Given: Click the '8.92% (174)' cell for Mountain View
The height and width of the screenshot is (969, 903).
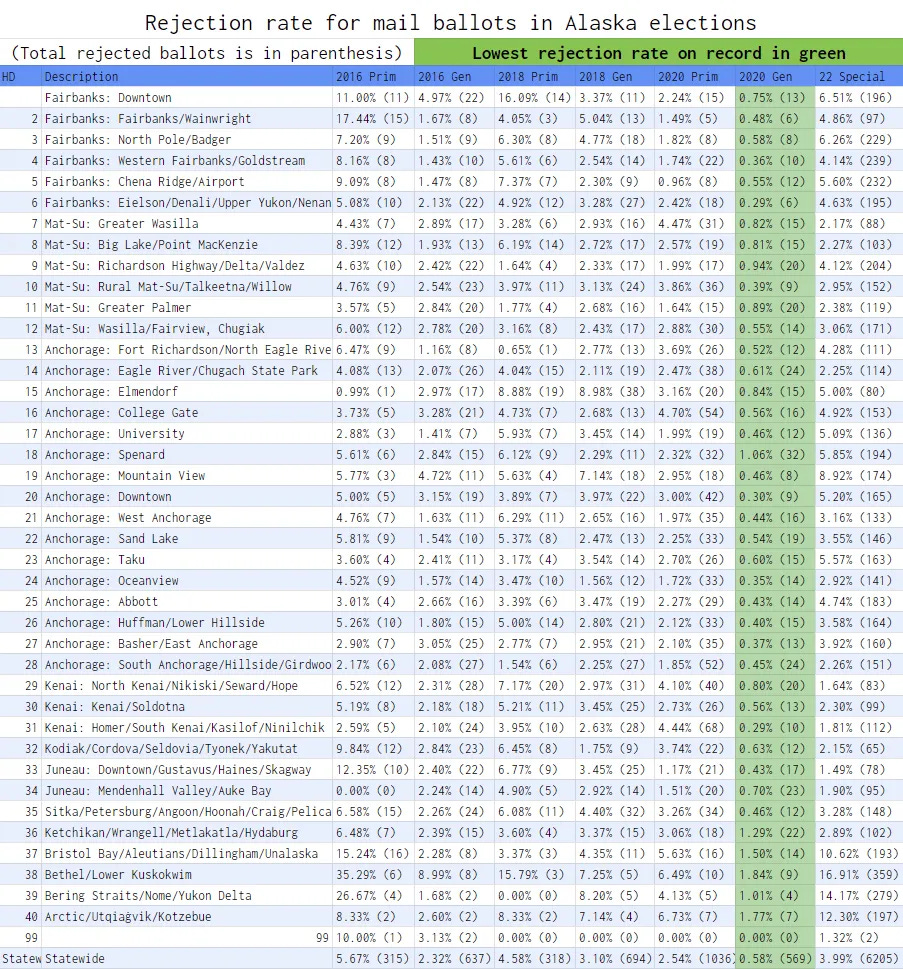Looking at the screenshot, I should click(859, 476).
